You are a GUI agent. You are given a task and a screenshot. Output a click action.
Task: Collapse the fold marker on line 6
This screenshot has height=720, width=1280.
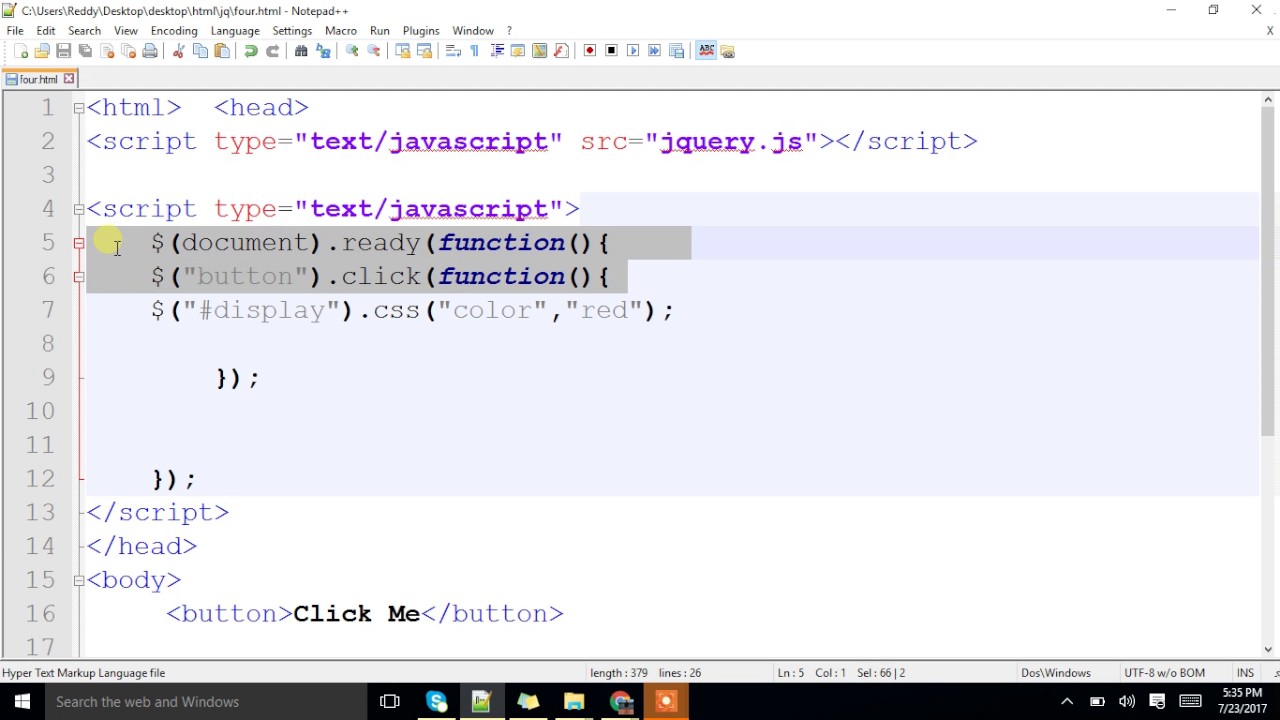click(x=79, y=277)
